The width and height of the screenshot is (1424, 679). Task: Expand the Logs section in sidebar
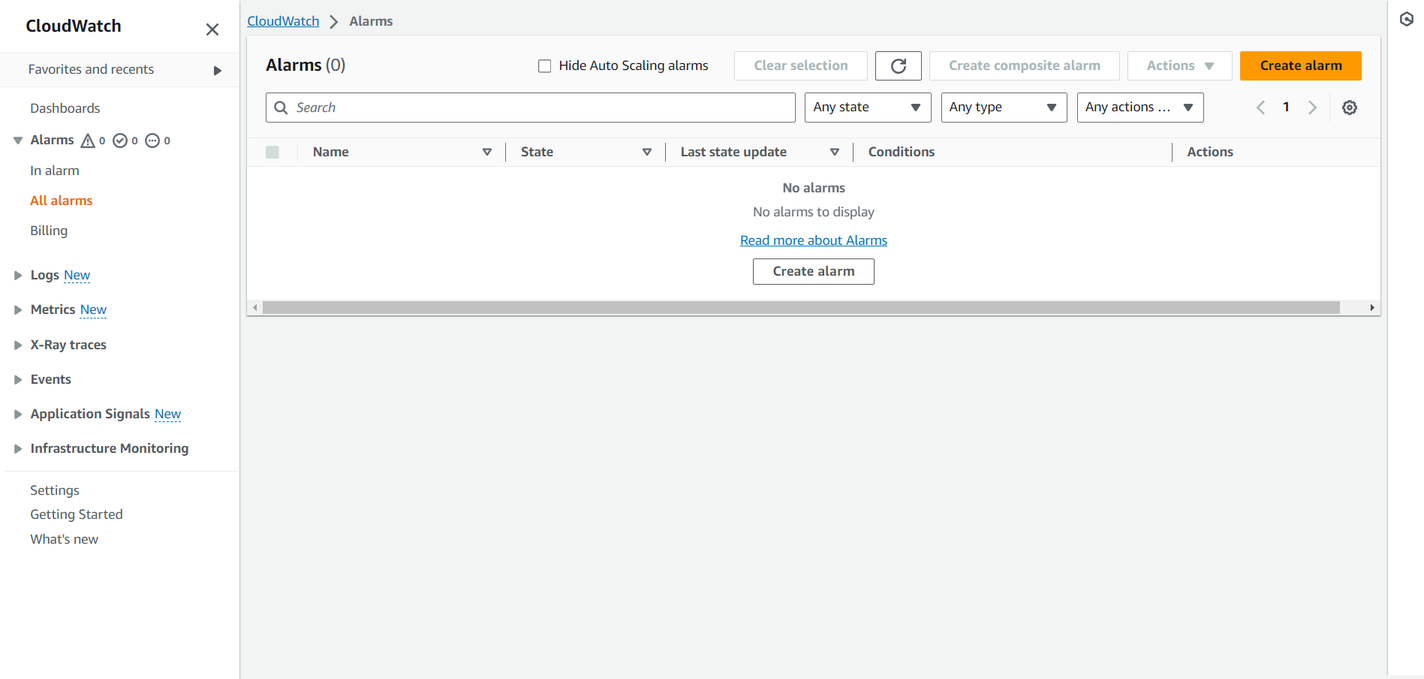tap(18, 275)
